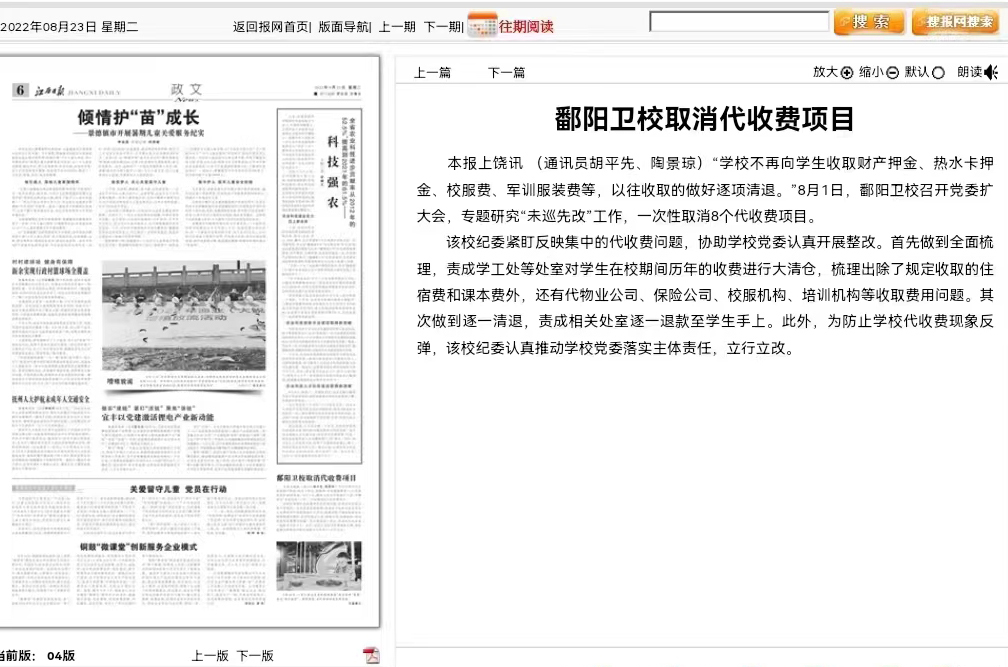Click into the search input field
Screen dimensions: 1008x667
739,21
